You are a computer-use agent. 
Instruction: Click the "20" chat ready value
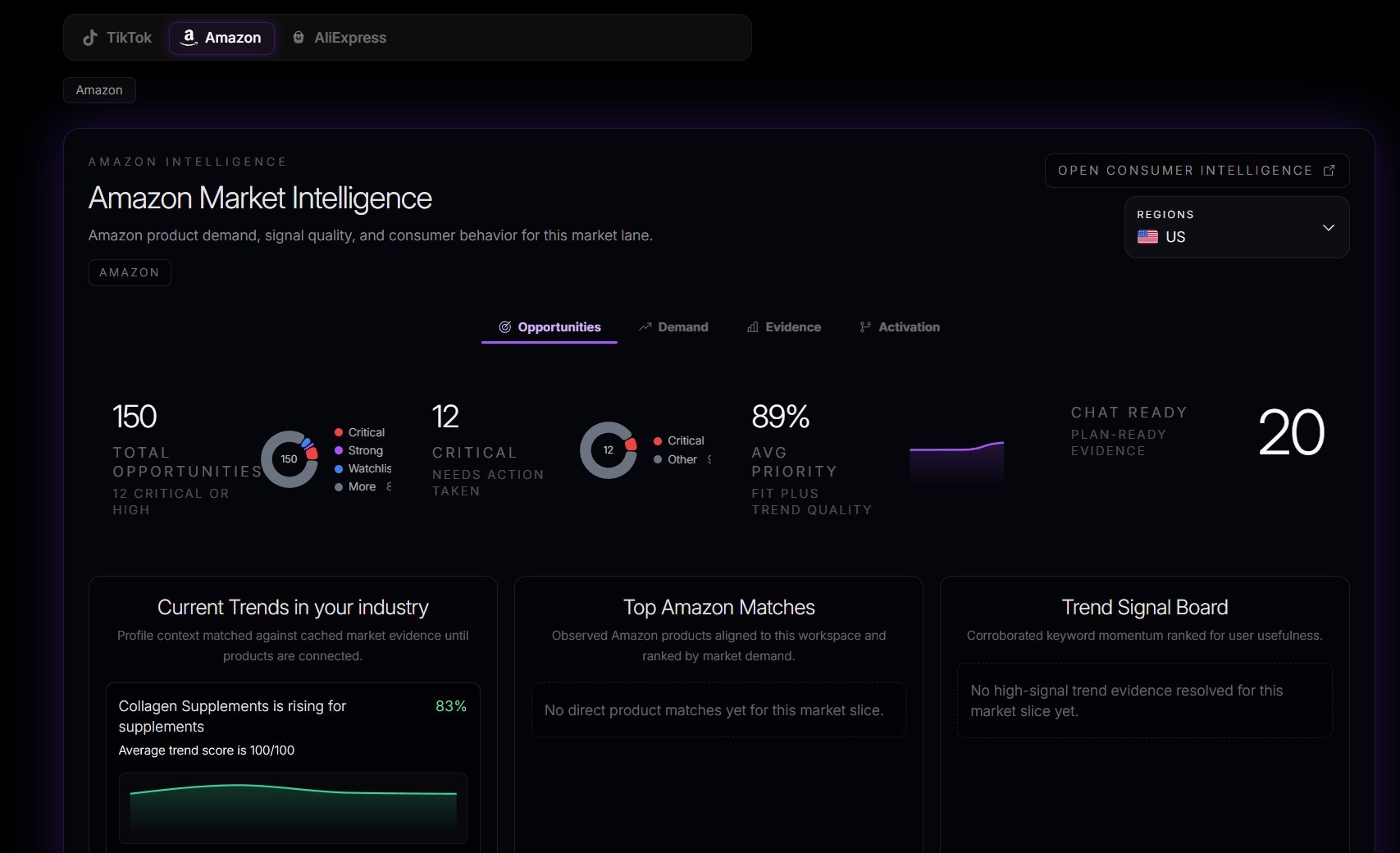pyautogui.click(x=1292, y=432)
